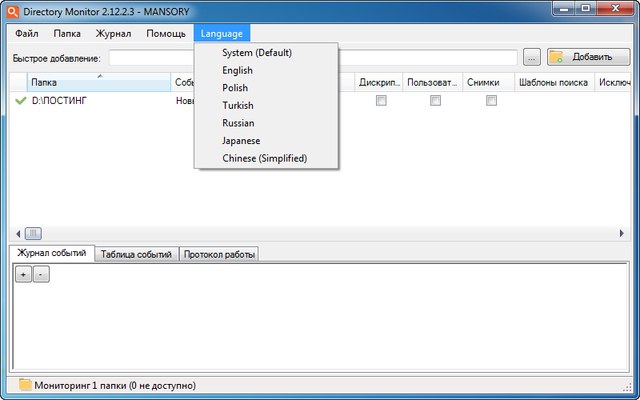The image size is (640, 400).
Task: Open the Протокол работы tab
Action: click(219, 254)
